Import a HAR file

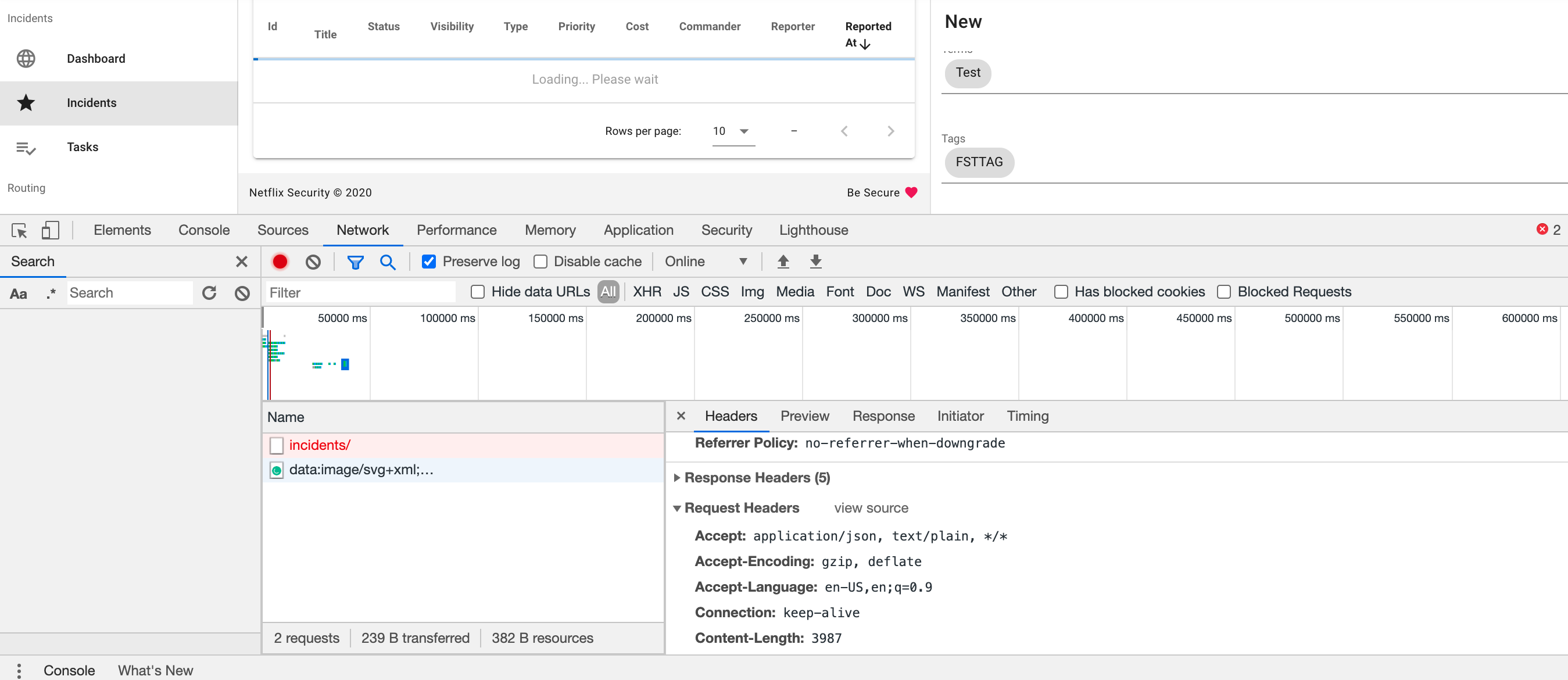tap(783, 261)
